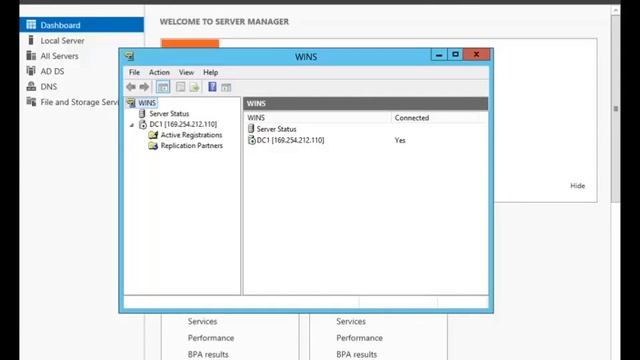
Task: Open Help via the blue question-mark icon
Action: (212, 87)
